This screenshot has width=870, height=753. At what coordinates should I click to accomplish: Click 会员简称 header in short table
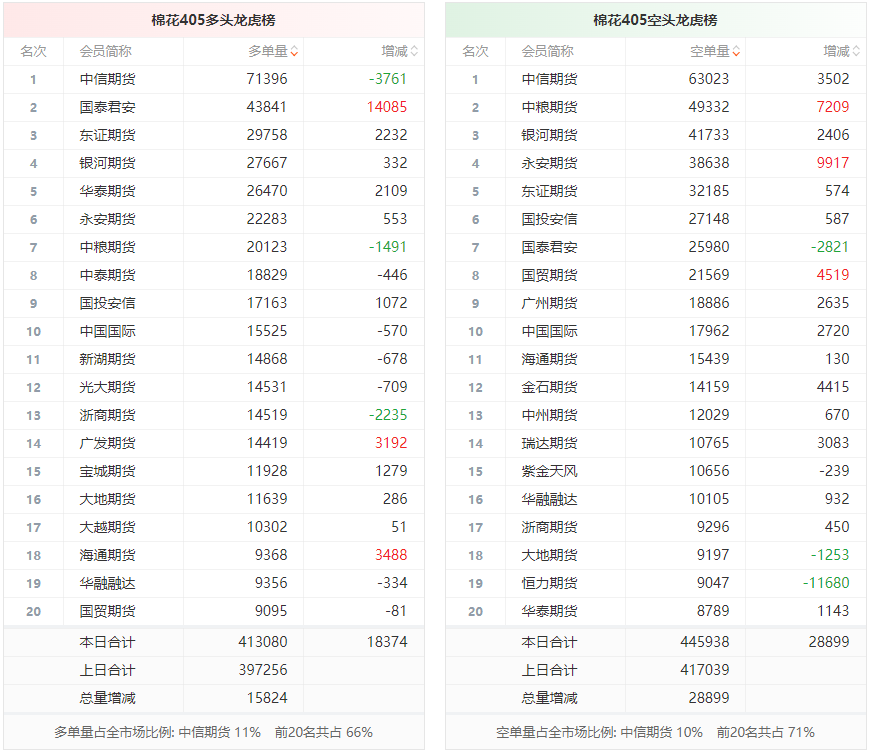click(548, 52)
